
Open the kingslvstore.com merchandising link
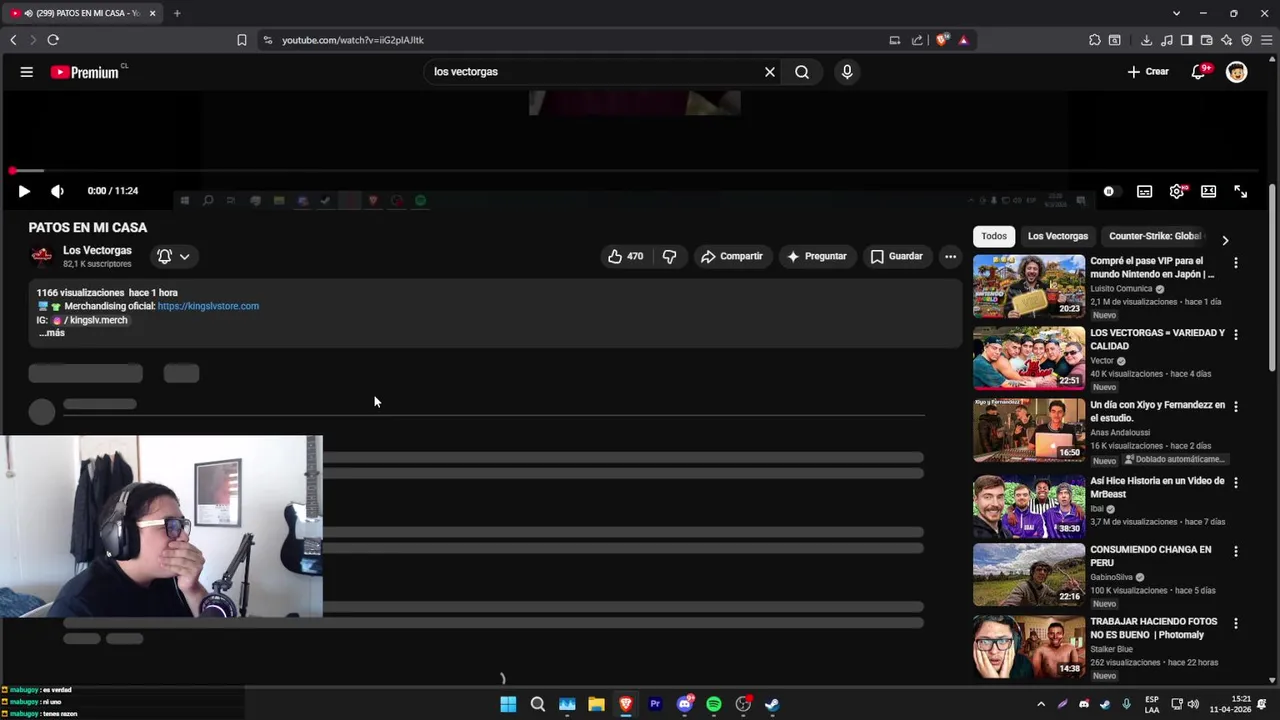tap(208, 306)
